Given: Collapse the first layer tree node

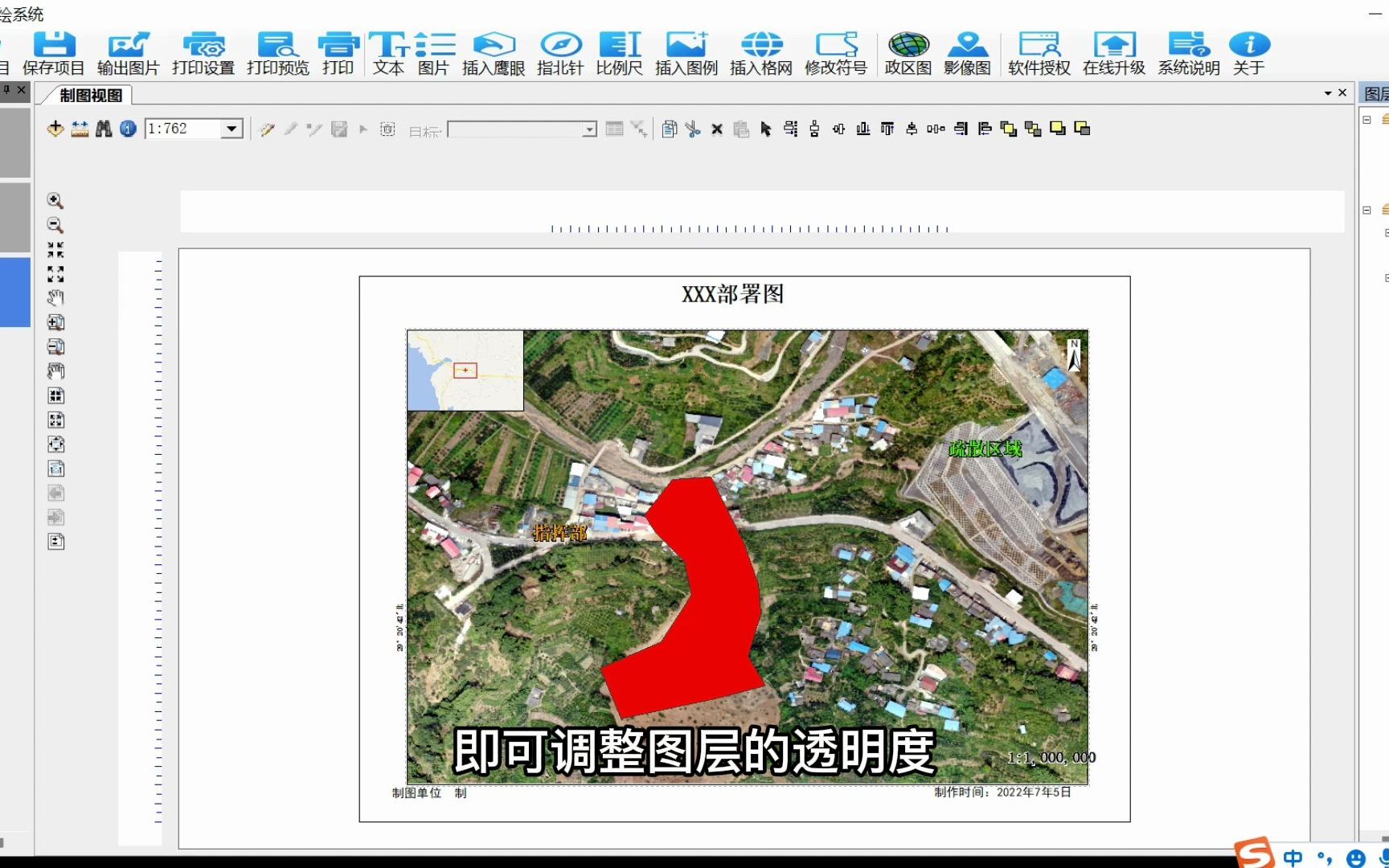Looking at the screenshot, I should 1366,120.
